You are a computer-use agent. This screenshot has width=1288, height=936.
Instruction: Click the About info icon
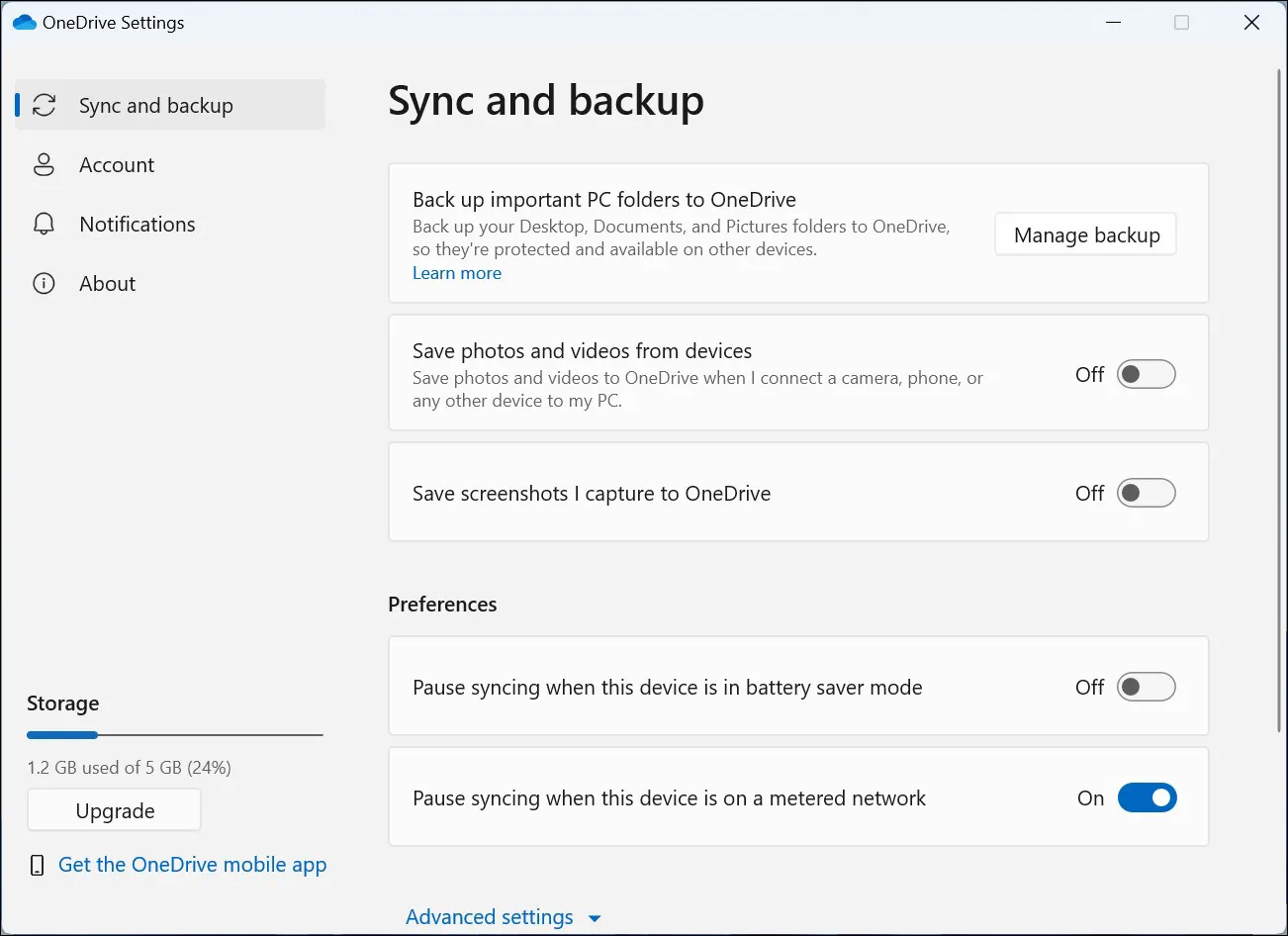pyautogui.click(x=44, y=283)
